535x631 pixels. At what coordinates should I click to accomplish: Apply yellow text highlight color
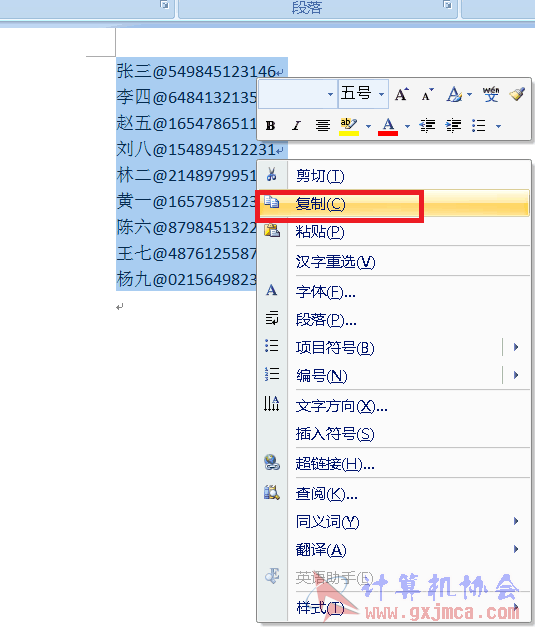349,126
